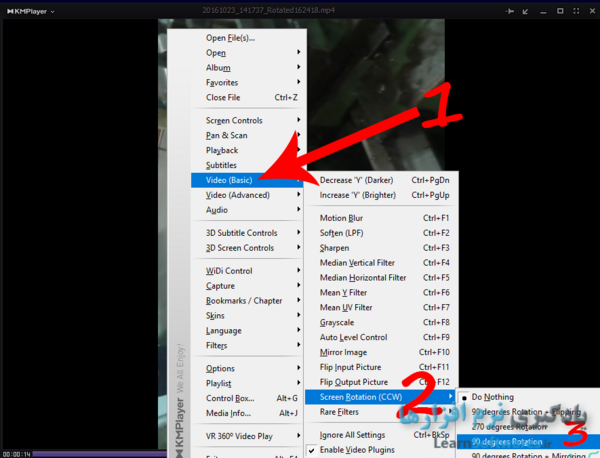Open the Capture submenu
The width and height of the screenshot is (600, 458).
[x=248, y=286]
